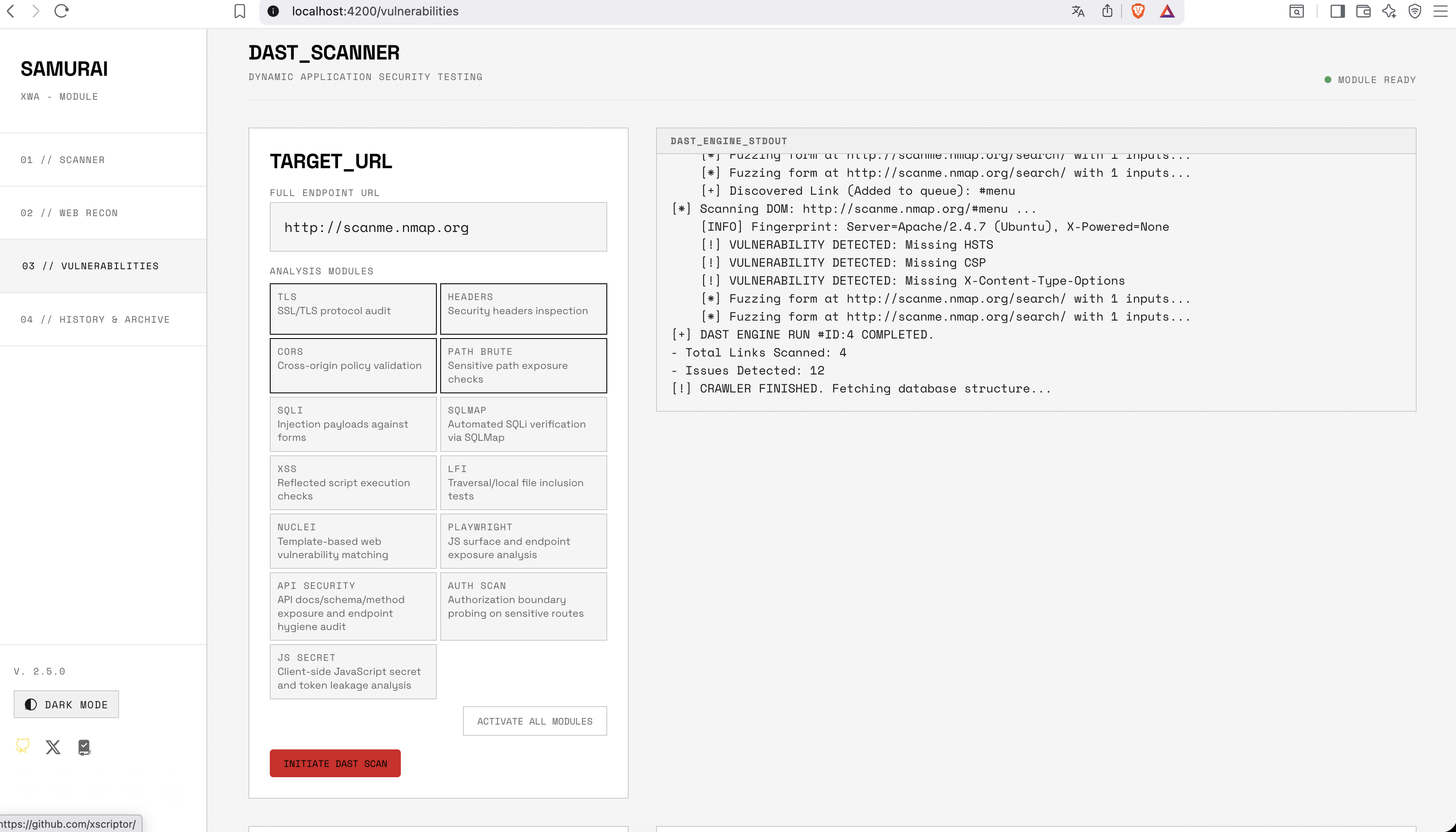The width and height of the screenshot is (1456, 832).
Task: Enable the XSS reflected script module
Action: (353, 482)
